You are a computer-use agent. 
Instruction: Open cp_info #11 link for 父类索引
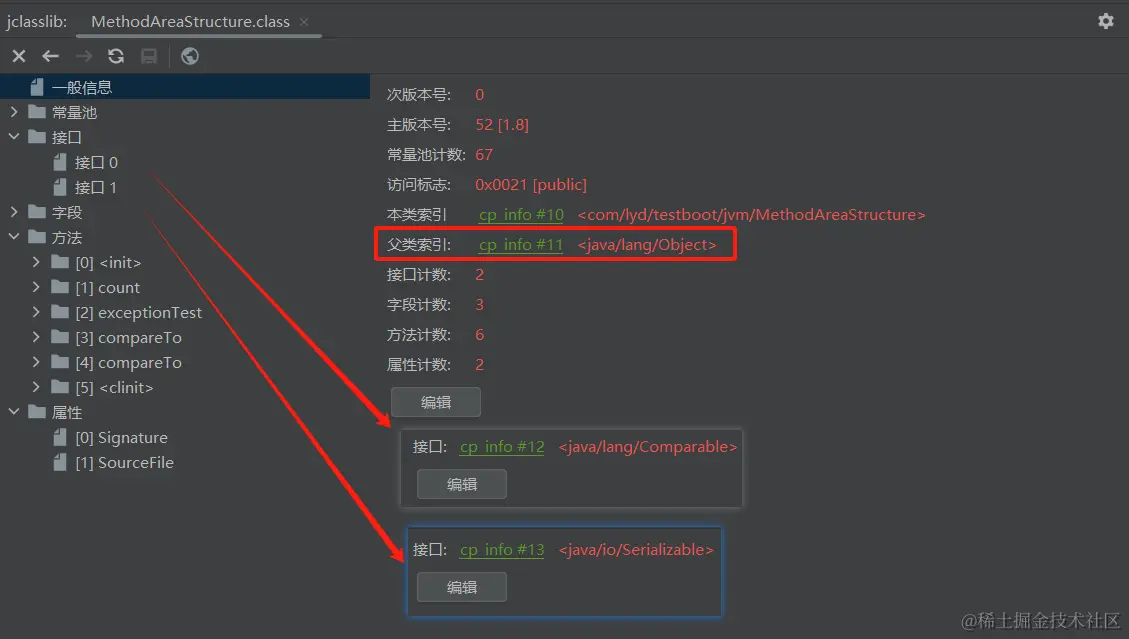click(x=521, y=245)
